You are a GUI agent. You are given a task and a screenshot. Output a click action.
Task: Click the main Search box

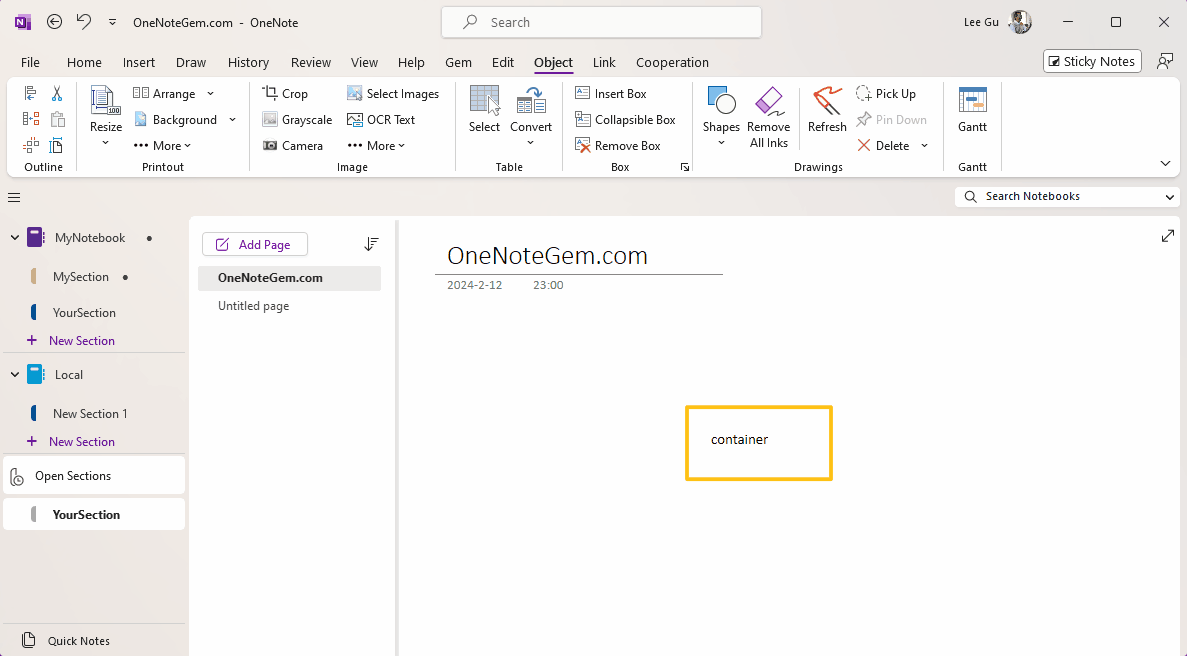tap(602, 22)
